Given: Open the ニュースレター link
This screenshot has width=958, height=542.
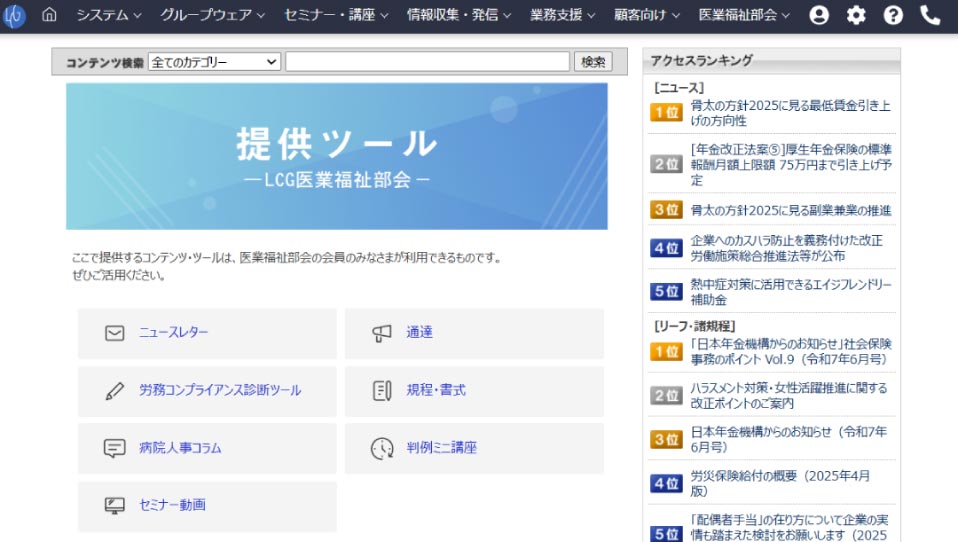Looking at the screenshot, I should point(174,332).
